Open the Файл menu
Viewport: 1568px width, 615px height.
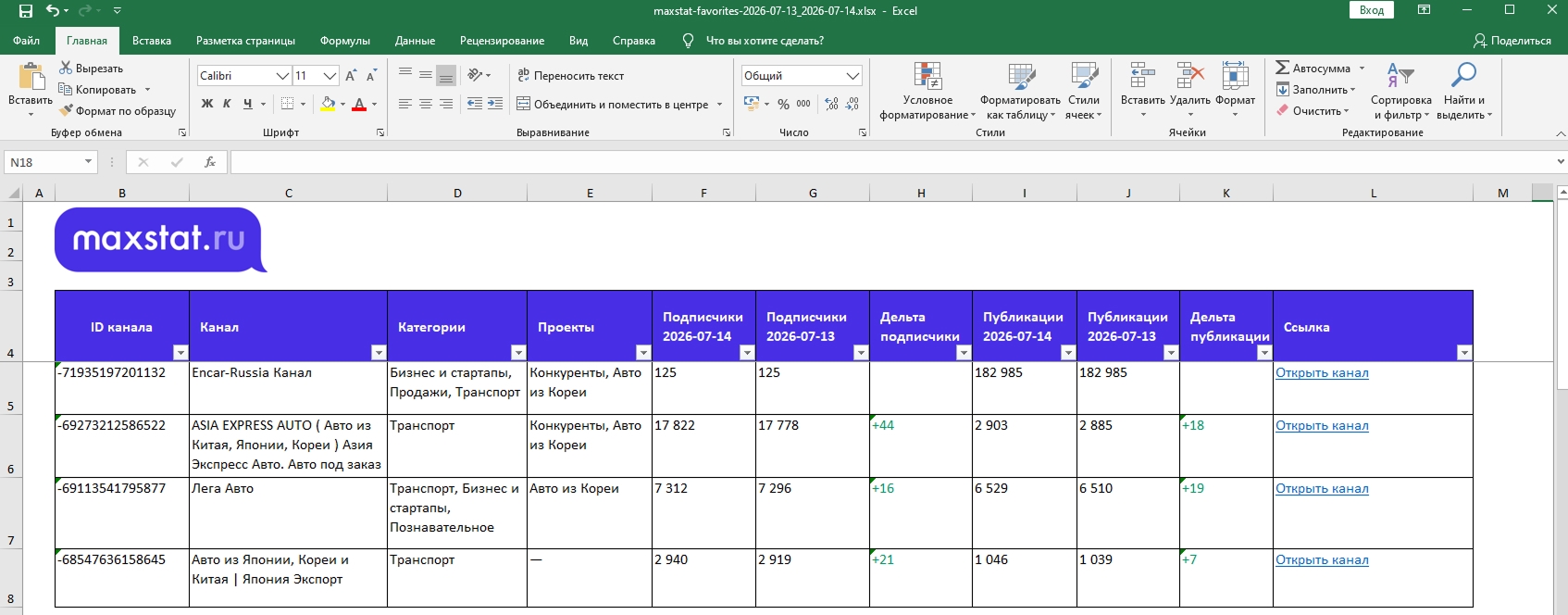point(26,41)
